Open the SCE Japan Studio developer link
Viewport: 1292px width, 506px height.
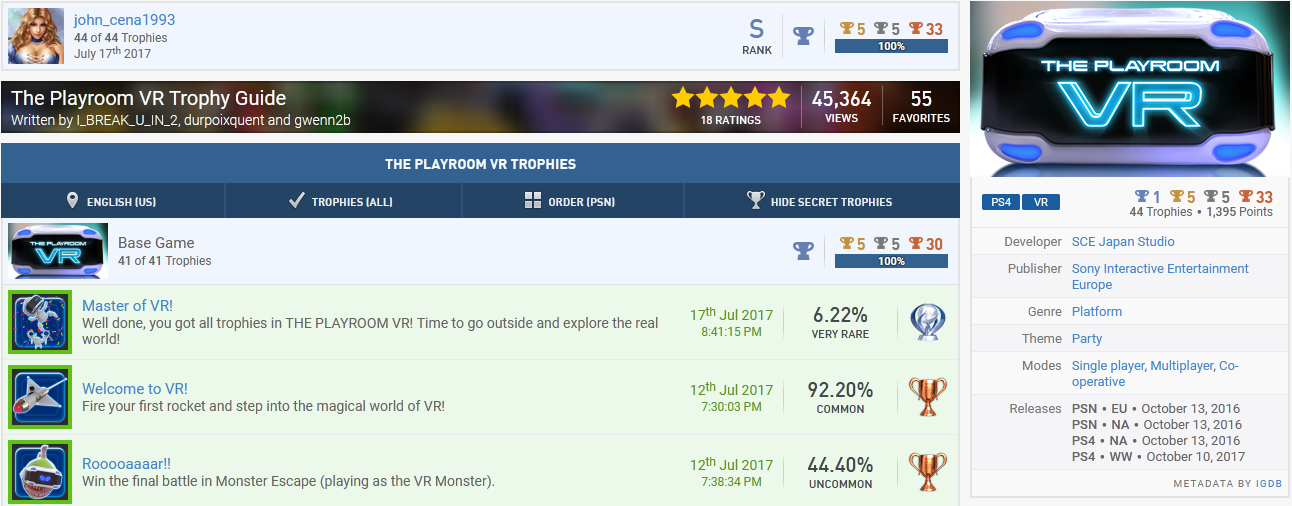click(x=1123, y=242)
